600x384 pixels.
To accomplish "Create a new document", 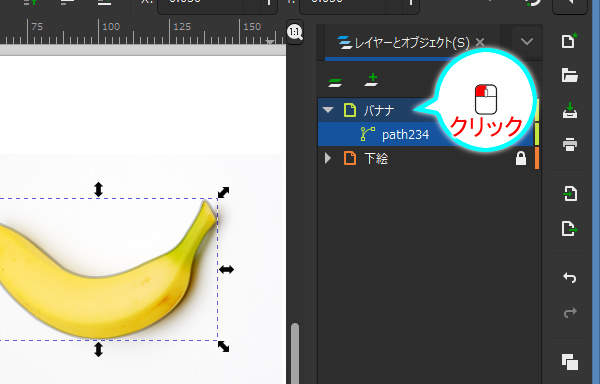I will pos(569,41).
